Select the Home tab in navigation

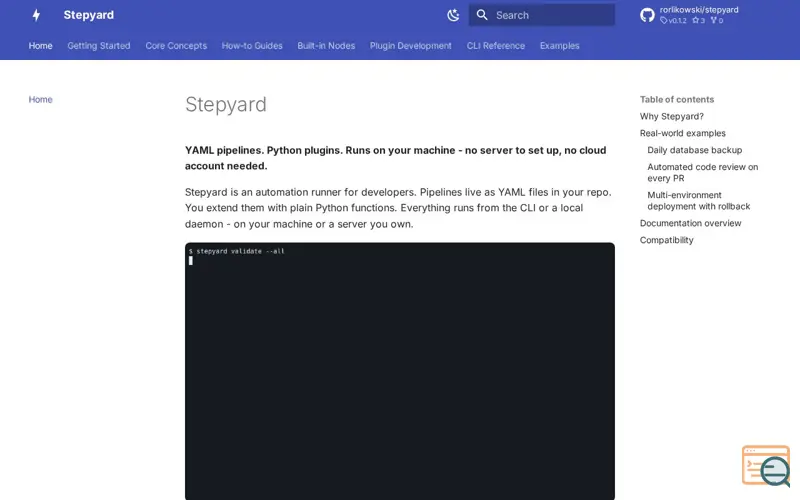click(x=40, y=46)
